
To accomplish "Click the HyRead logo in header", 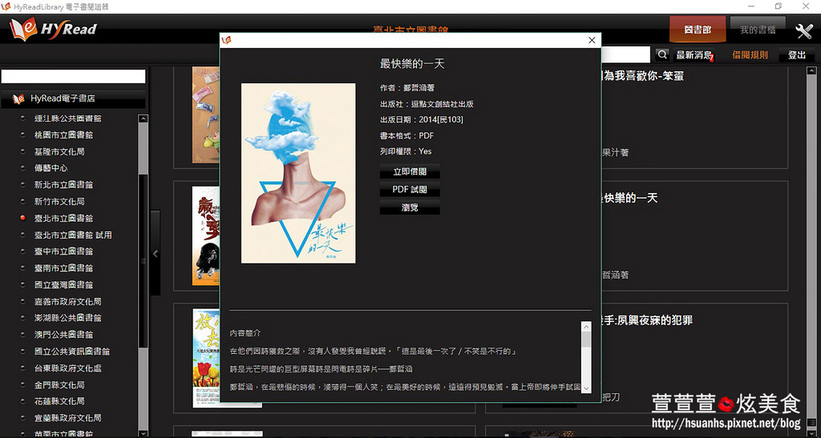I will click(x=55, y=30).
